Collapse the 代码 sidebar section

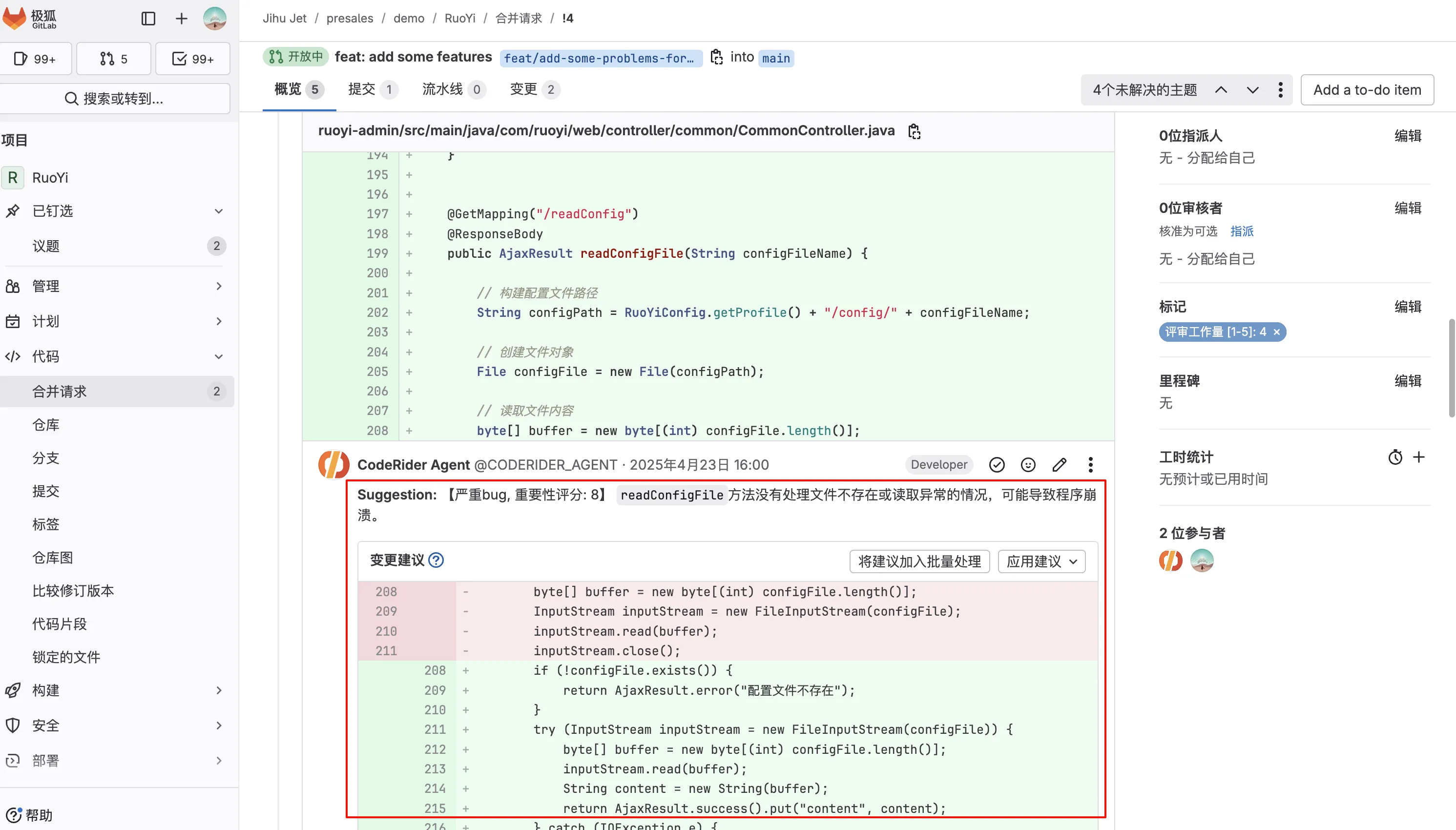click(x=218, y=356)
